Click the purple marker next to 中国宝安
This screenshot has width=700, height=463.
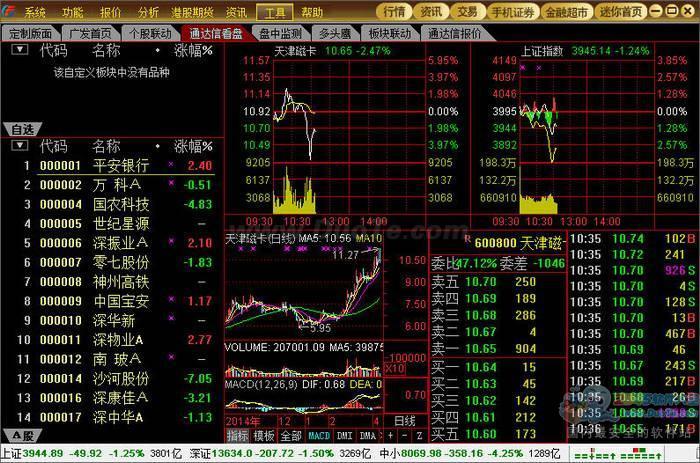pyautogui.click(x=171, y=300)
